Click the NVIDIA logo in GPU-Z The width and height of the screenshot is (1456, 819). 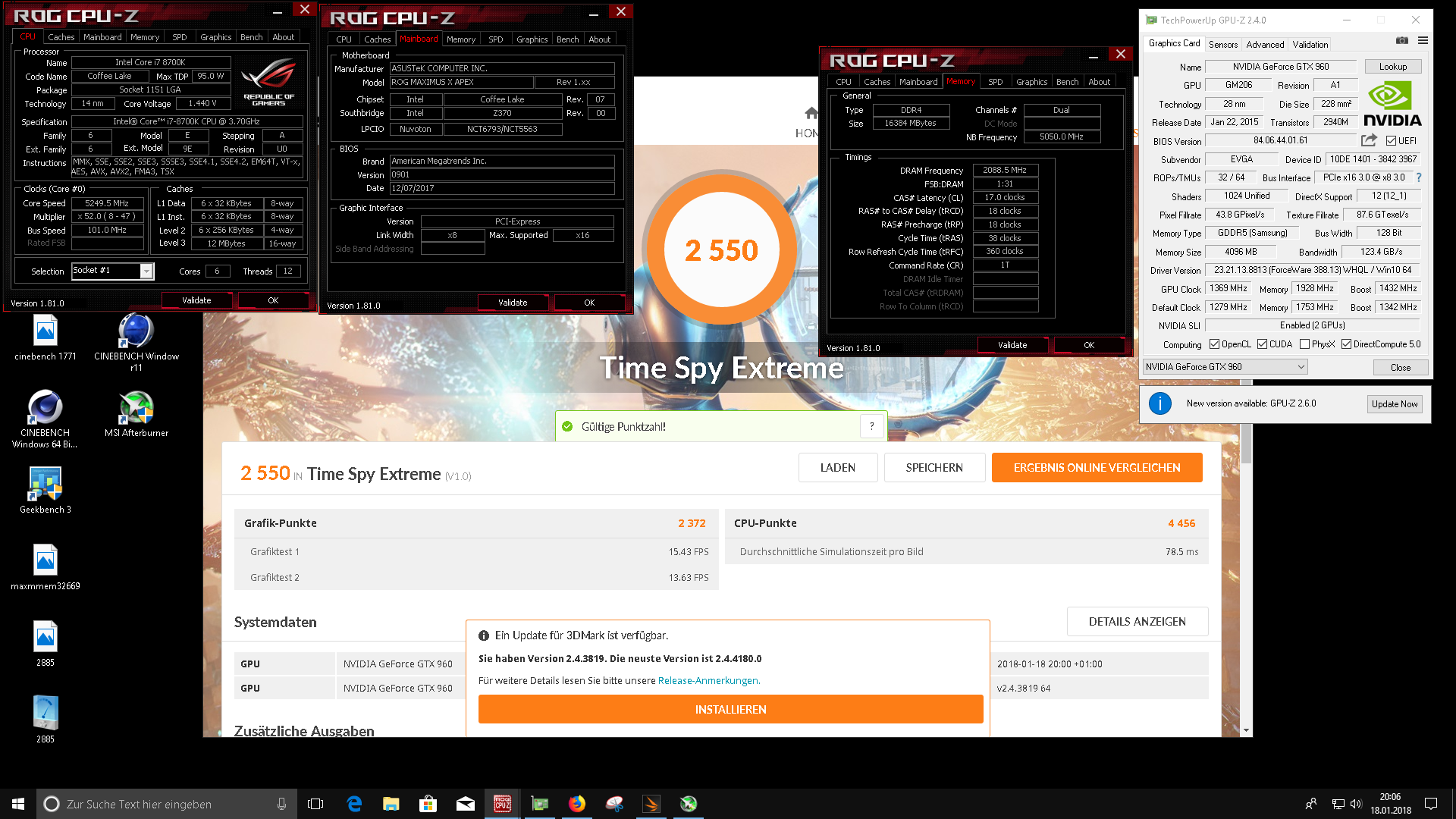(x=1392, y=104)
